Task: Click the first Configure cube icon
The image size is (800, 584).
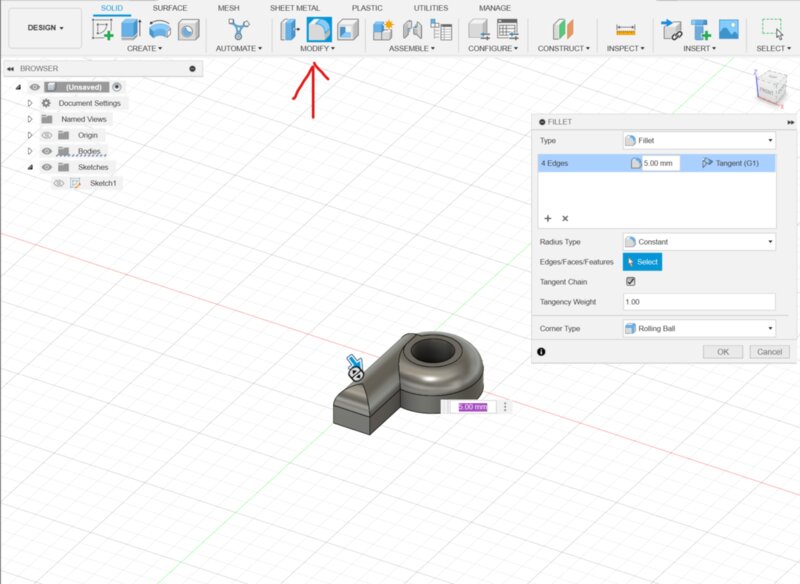Action: [479, 29]
